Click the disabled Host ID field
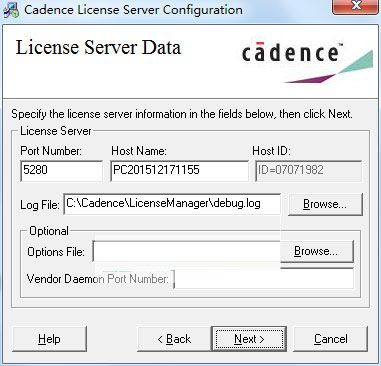Screen dimensions: 381x366 308,171
